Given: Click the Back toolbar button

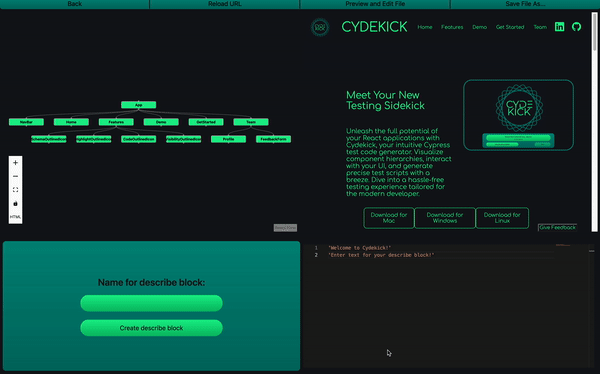Looking at the screenshot, I should 75,4.
